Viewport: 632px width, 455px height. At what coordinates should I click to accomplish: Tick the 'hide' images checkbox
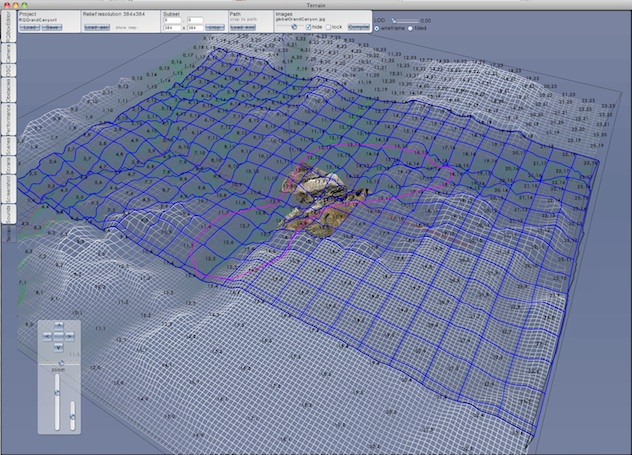point(309,27)
